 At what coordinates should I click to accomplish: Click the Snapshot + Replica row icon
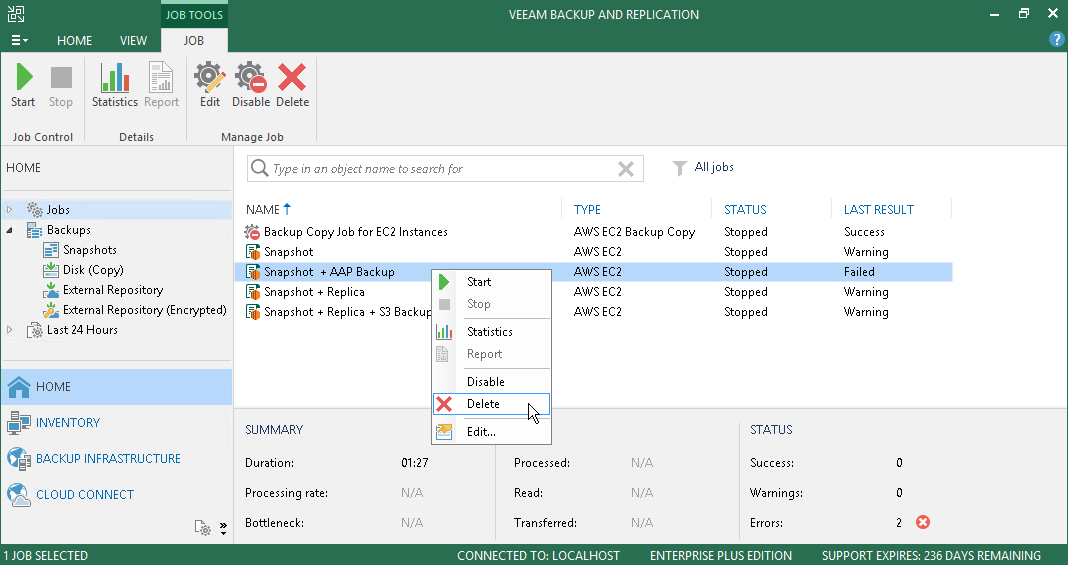pos(253,292)
